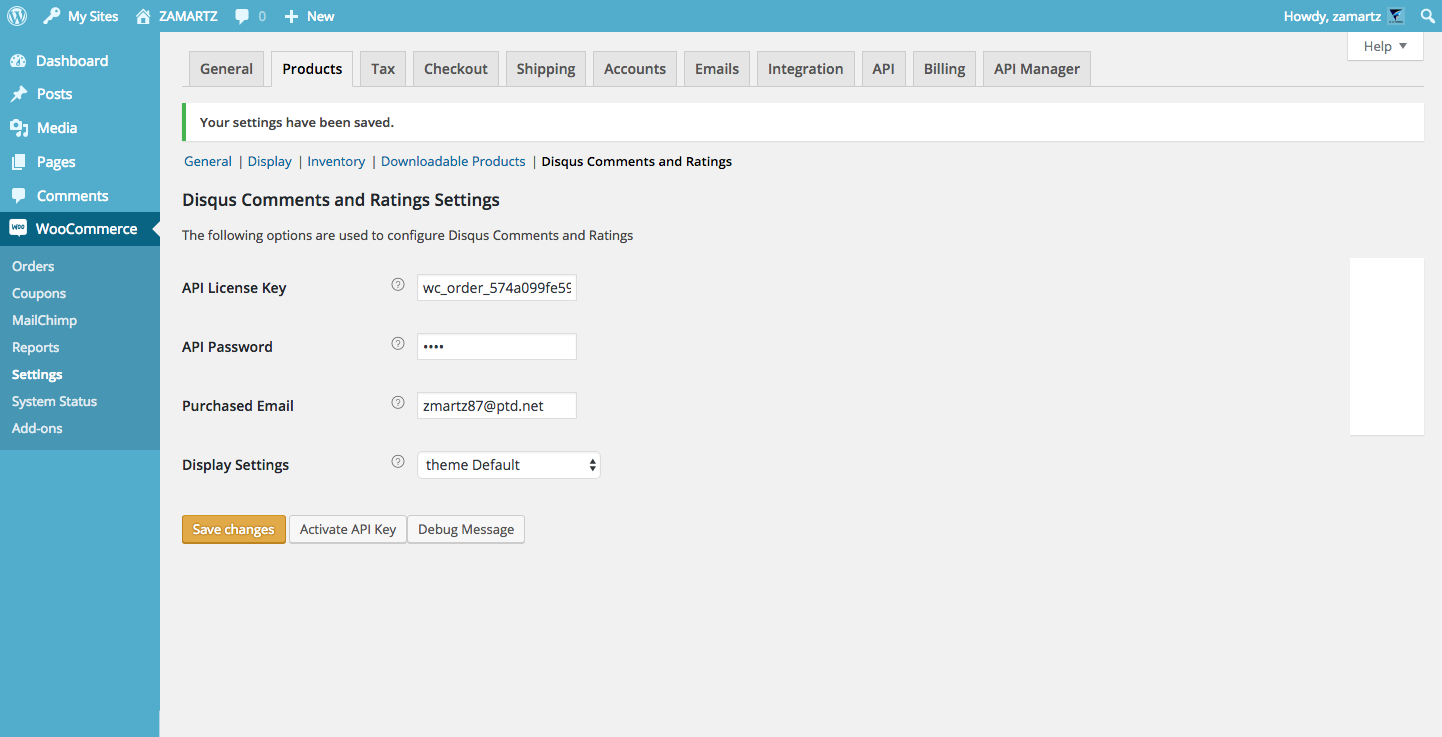Switch to the Shipping tab
Viewport: 1442px width, 737px height.
pyautogui.click(x=545, y=69)
